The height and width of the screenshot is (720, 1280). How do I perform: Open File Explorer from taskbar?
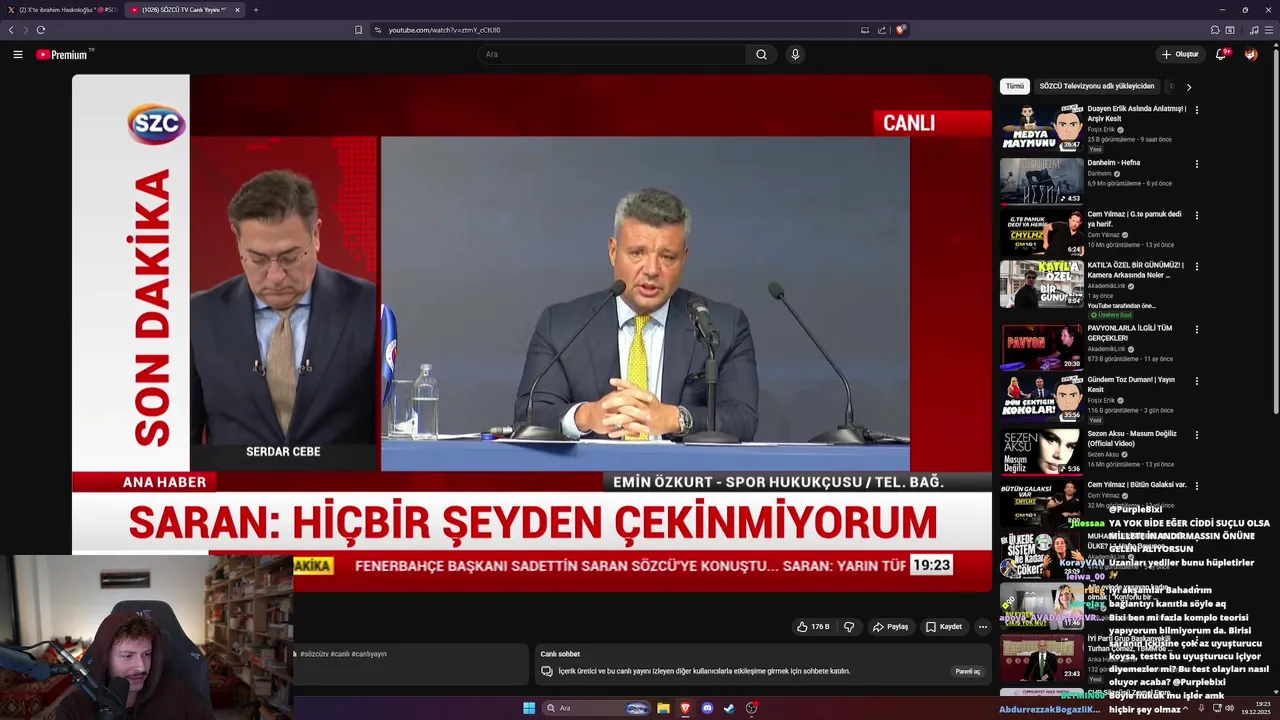[663, 708]
